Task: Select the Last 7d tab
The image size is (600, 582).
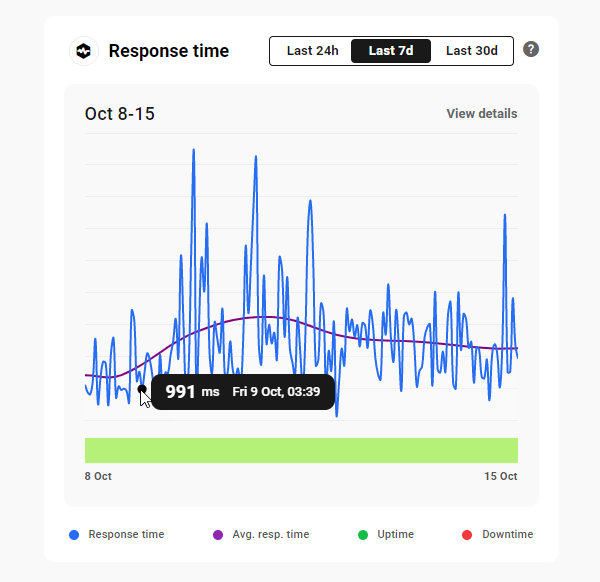Action: [x=391, y=51]
